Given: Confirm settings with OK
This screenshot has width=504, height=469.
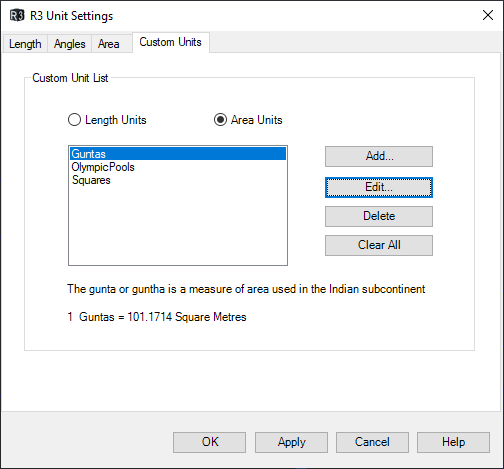Looking at the screenshot, I should click(210, 442).
